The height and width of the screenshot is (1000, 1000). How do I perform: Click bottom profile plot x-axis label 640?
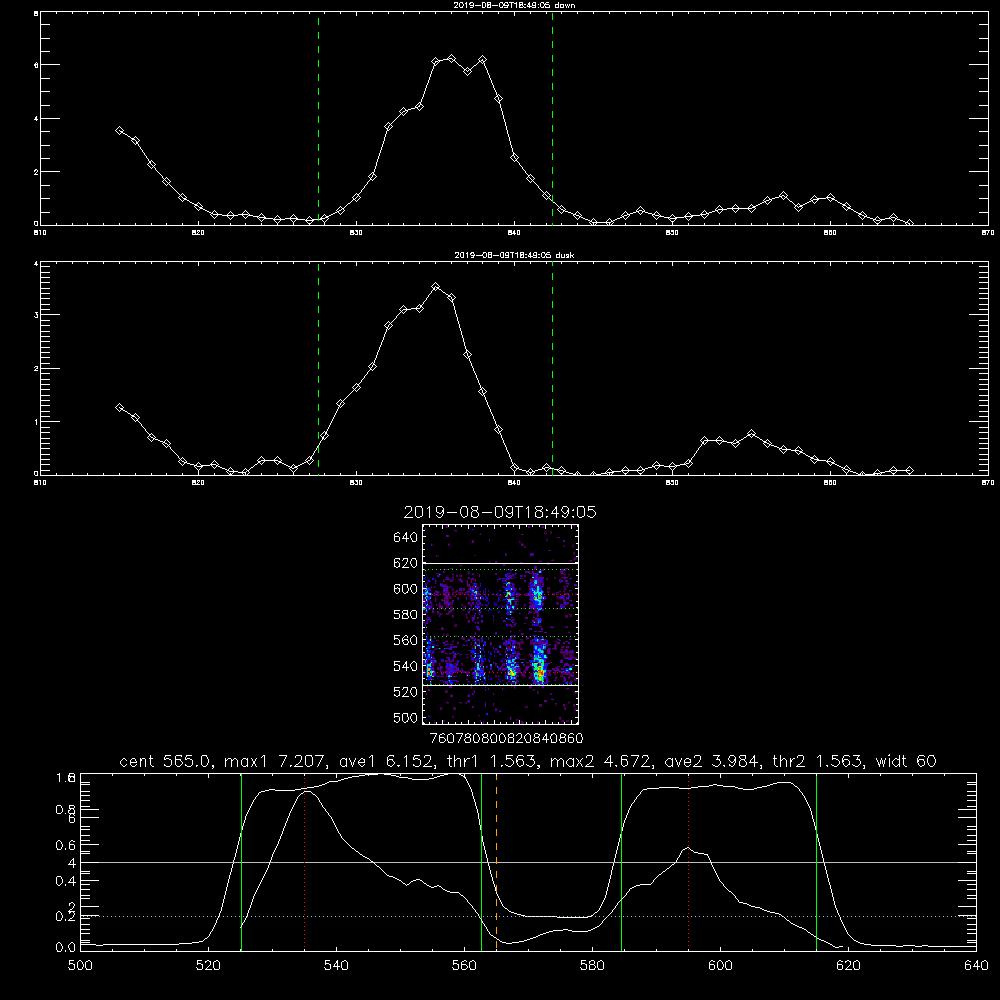976,965
